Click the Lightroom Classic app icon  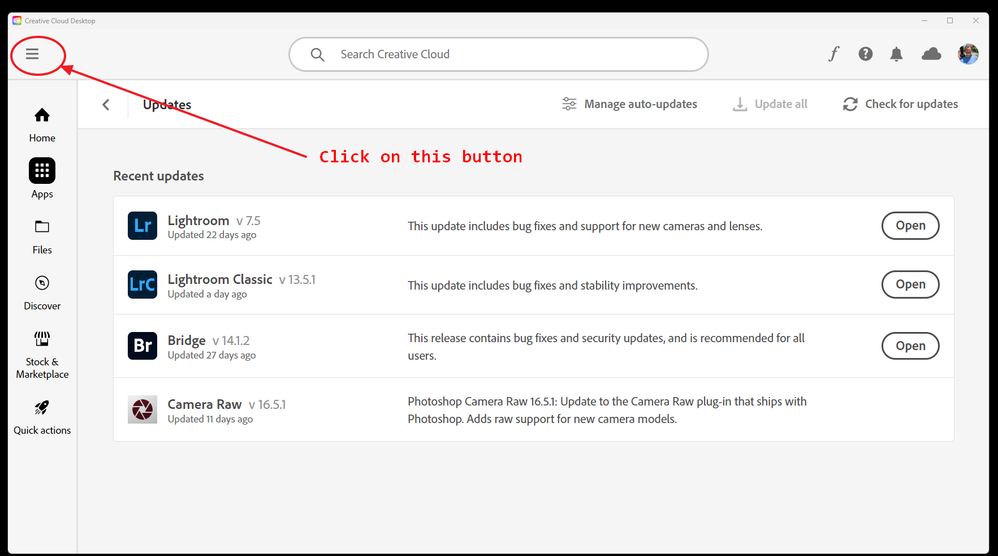click(x=142, y=284)
